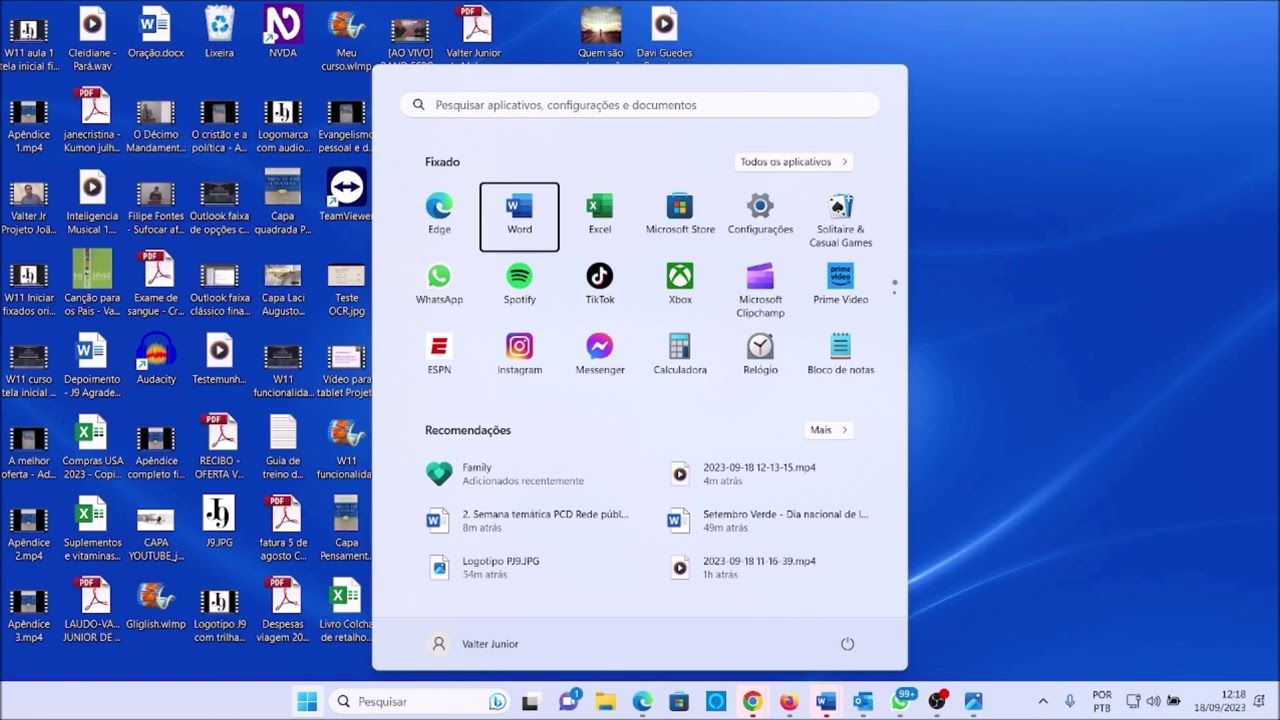
Task: Open Edge from pinned apps
Action: [439, 215]
